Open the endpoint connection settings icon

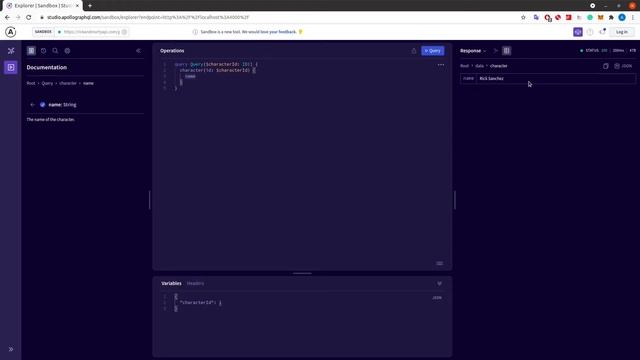[x=124, y=32]
